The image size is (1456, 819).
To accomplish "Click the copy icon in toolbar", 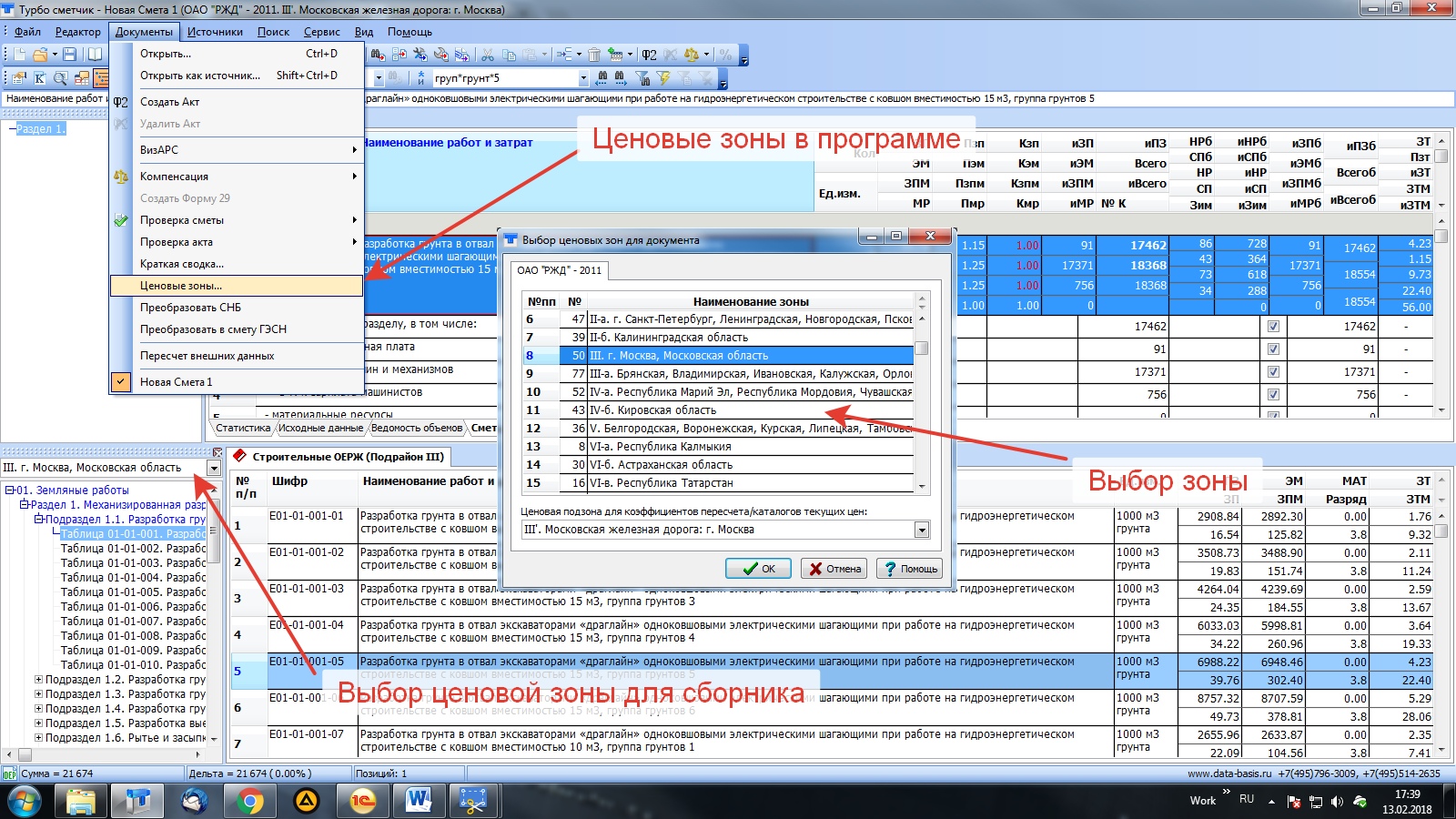I will click(508, 55).
